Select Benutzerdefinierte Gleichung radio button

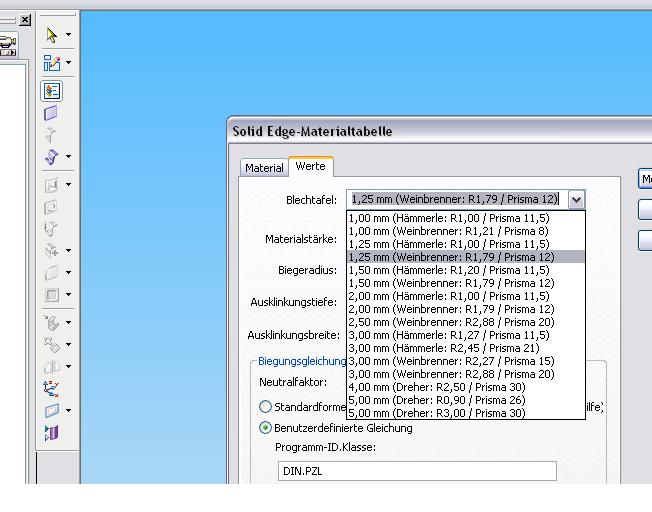(265, 428)
